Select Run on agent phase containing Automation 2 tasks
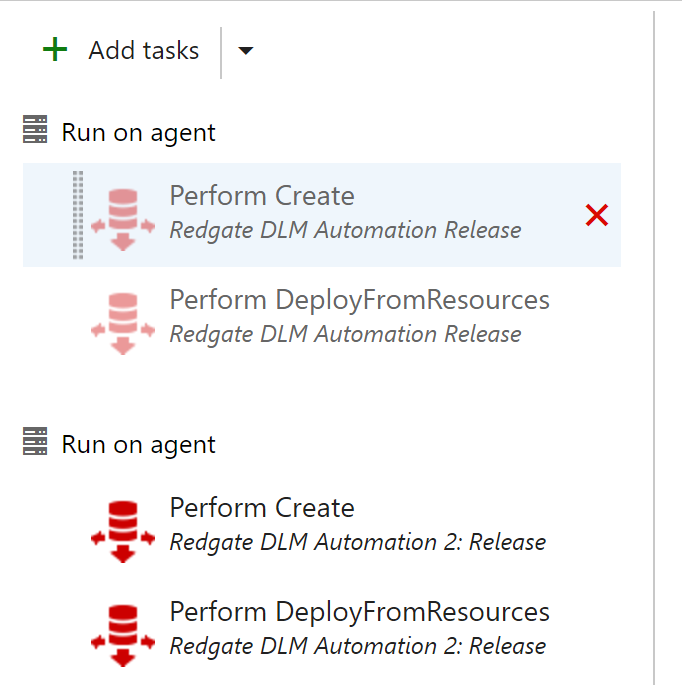Screen dimensions: 682x685 click(x=138, y=444)
